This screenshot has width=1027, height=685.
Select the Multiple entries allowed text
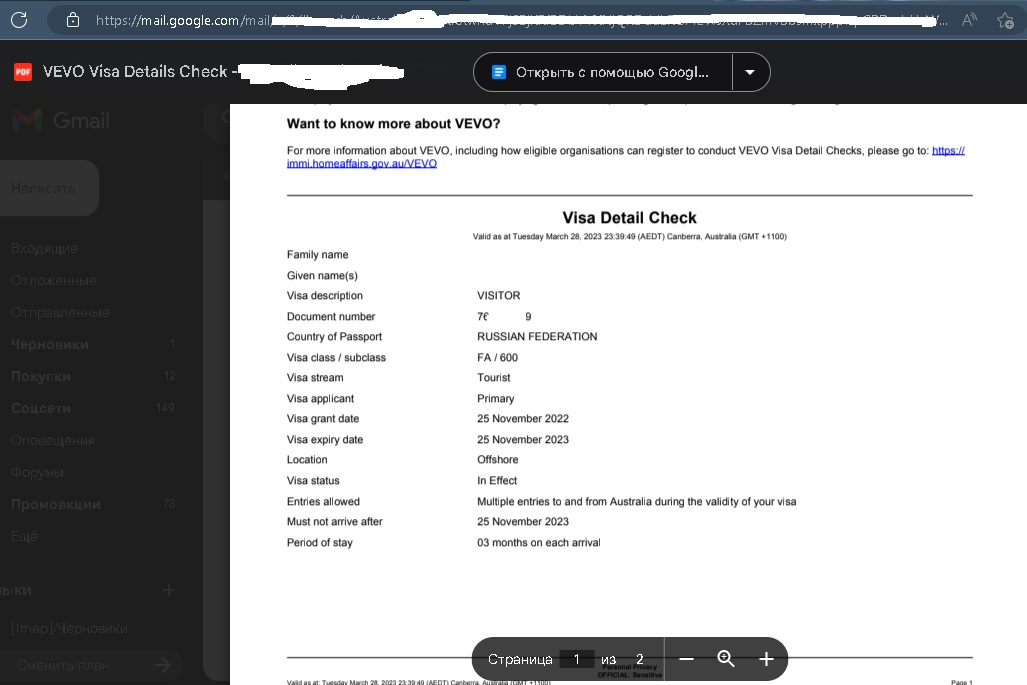[x=637, y=502]
